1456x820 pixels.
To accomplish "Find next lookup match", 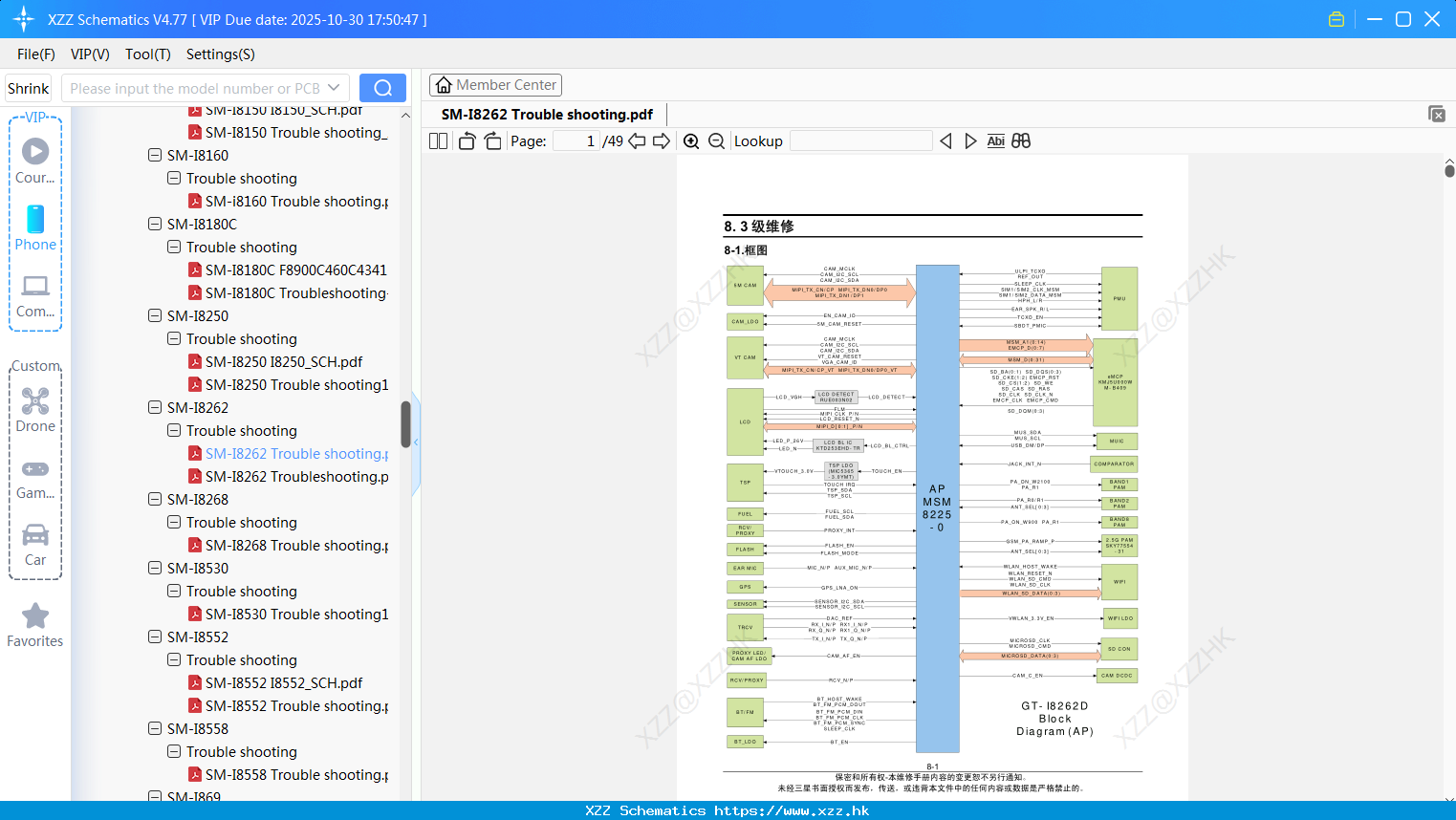I will [x=970, y=141].
